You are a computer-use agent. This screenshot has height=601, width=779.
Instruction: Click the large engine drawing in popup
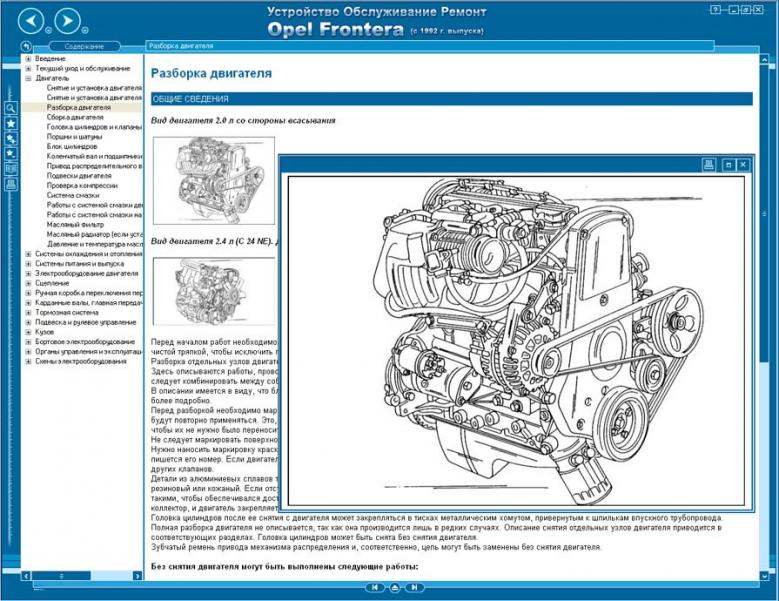point(516,340)
